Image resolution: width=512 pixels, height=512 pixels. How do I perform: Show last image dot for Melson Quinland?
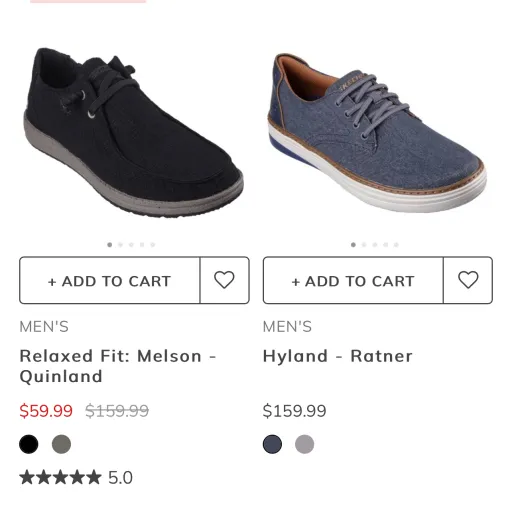pyautogui.click(x=153, y=245)
